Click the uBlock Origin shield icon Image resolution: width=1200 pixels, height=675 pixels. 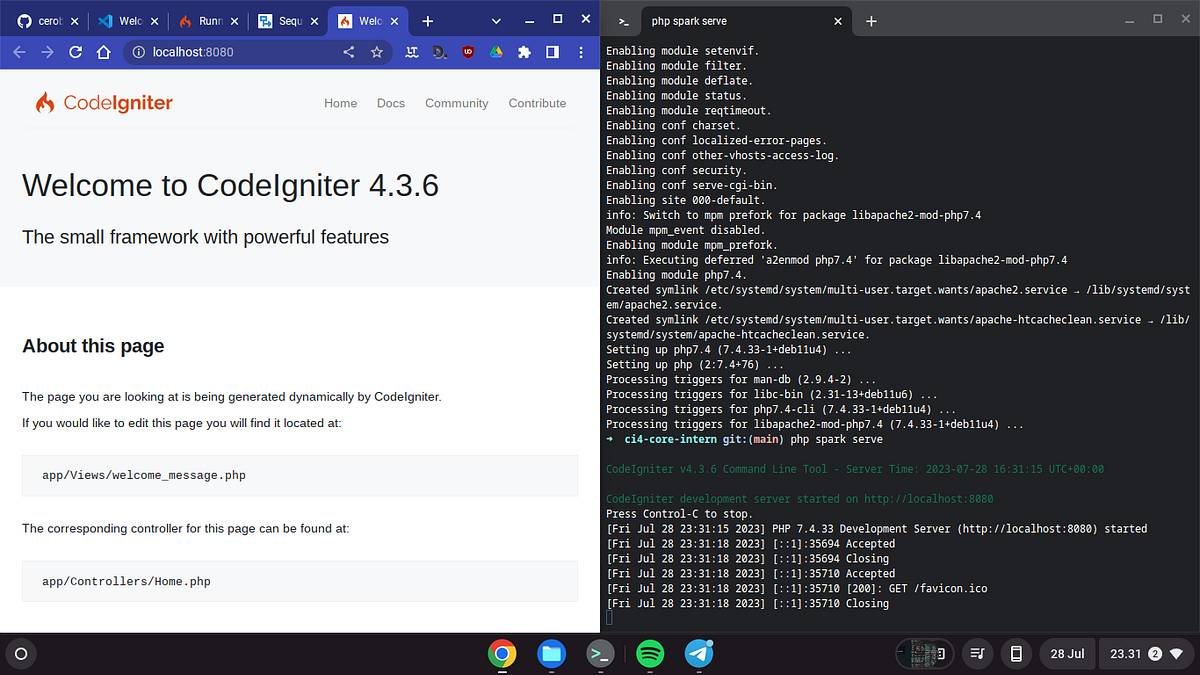tap(467, 52)
